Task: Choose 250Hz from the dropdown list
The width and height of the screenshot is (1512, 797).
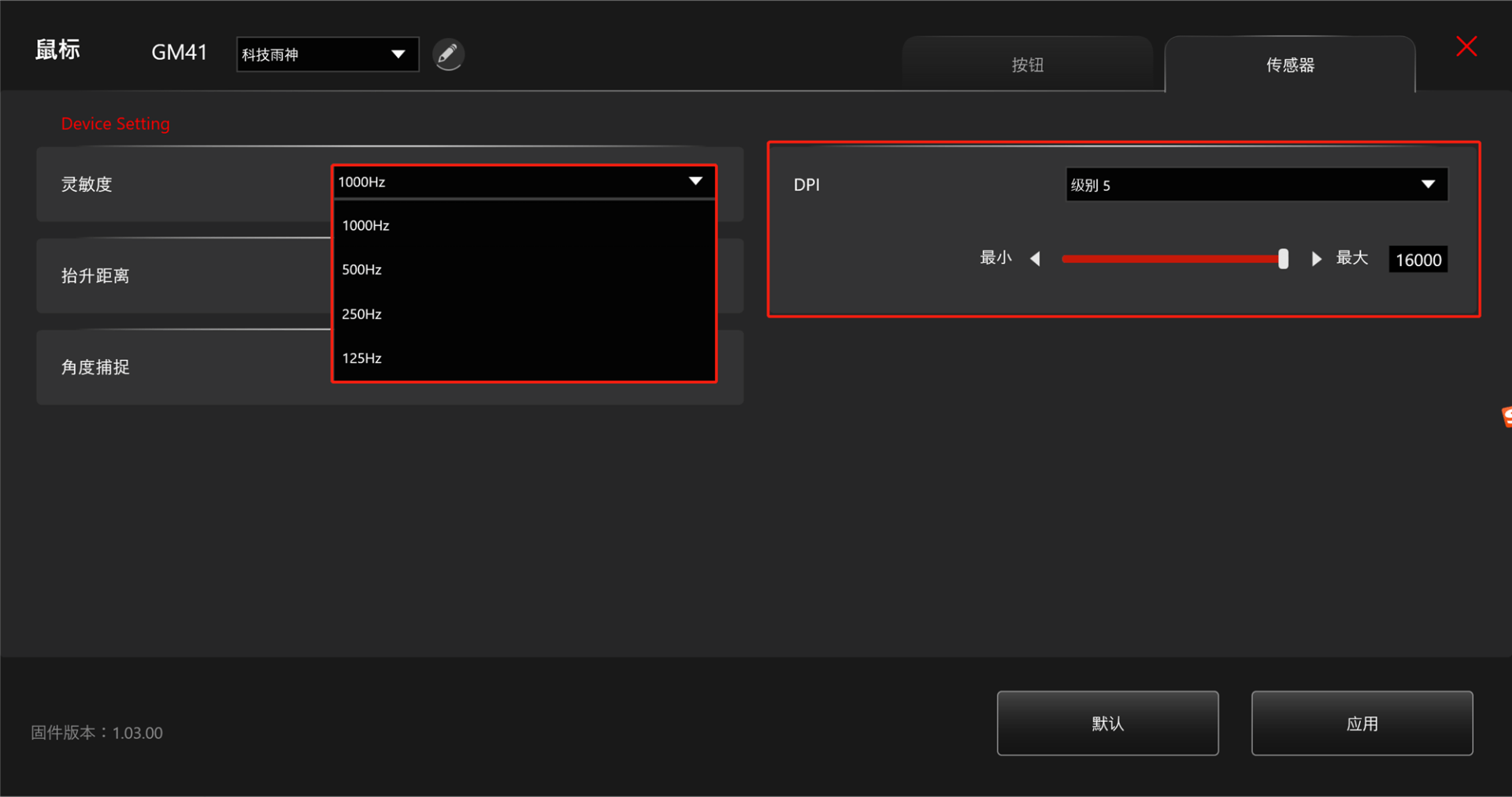Action: coord(524,313)
